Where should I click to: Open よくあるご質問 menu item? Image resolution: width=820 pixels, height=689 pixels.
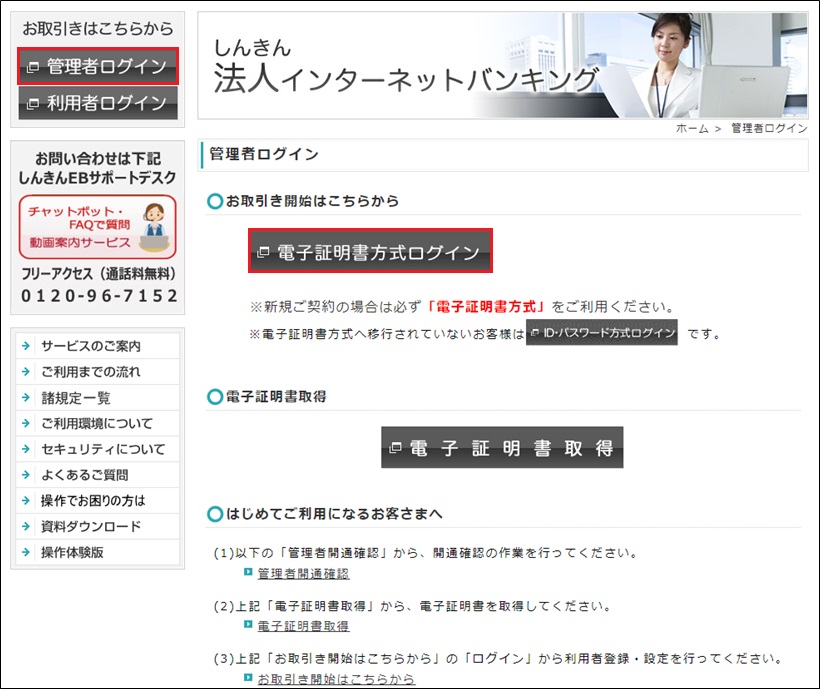(85, 475)
